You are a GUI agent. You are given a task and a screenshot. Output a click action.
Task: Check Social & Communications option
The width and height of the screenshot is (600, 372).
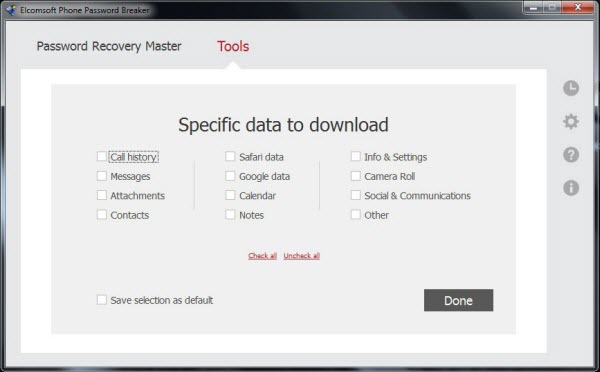pos(355,195)
